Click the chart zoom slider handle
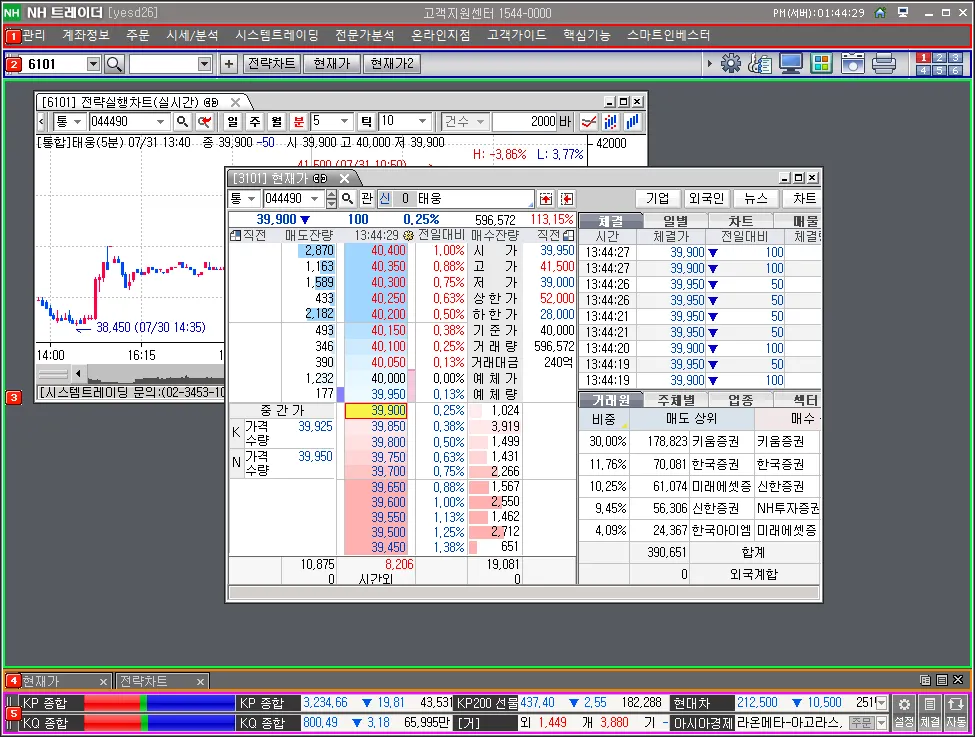975x737 pixels. click(x=53, y=374)
